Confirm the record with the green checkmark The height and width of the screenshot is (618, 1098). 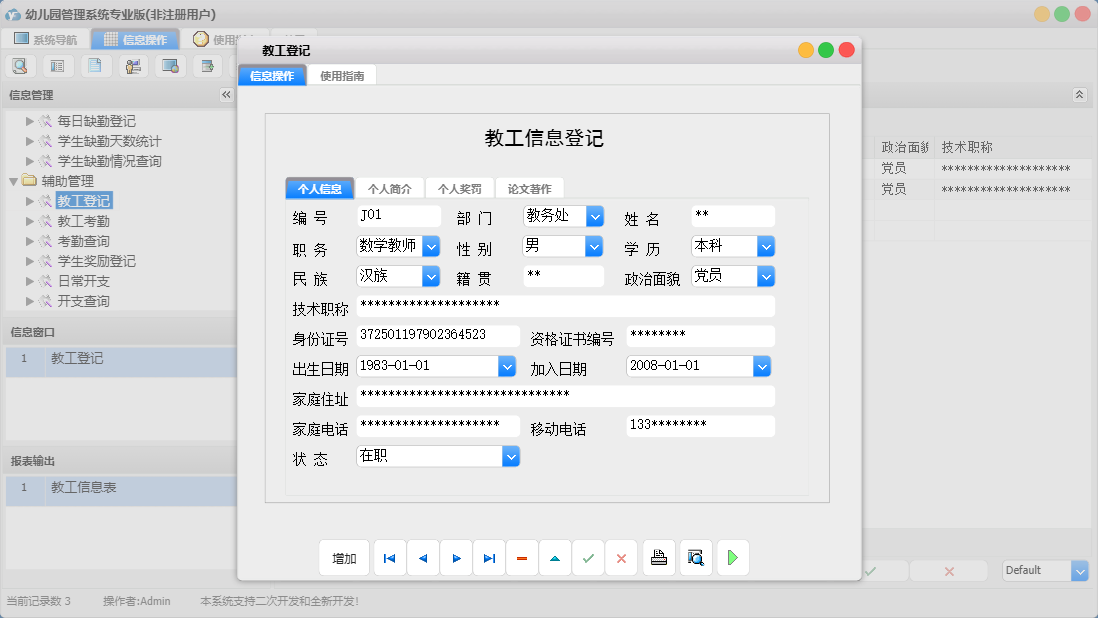[587, 557]
